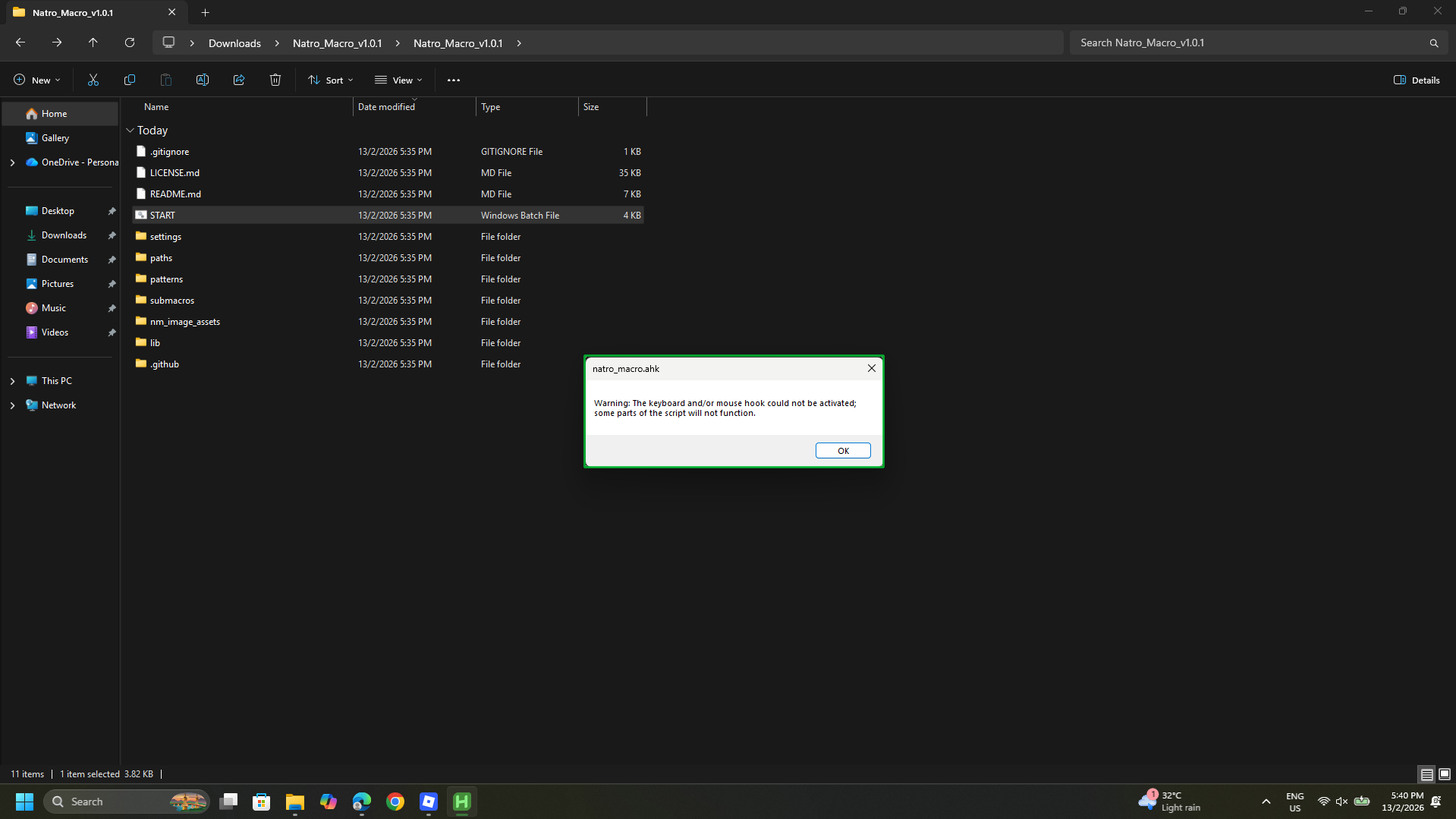Delete START using the trash icon
1456x819 pixels.
click(x=275, y=80)
